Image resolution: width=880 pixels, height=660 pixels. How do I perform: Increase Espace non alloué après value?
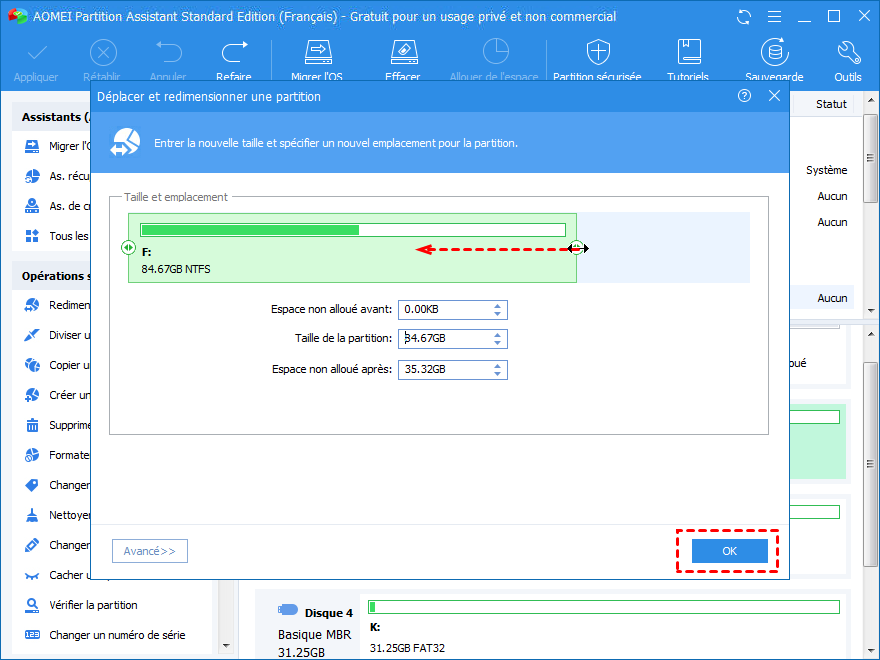497,366
